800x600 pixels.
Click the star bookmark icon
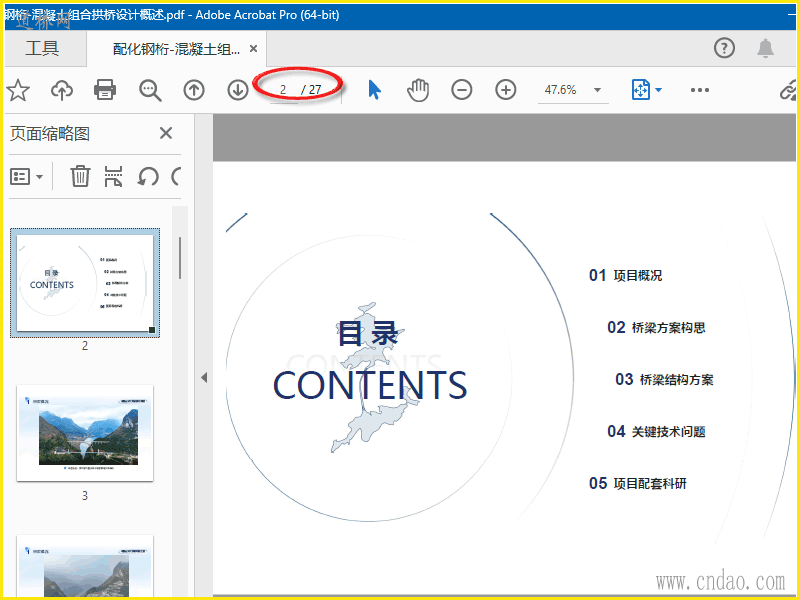[x=18, y=90]
